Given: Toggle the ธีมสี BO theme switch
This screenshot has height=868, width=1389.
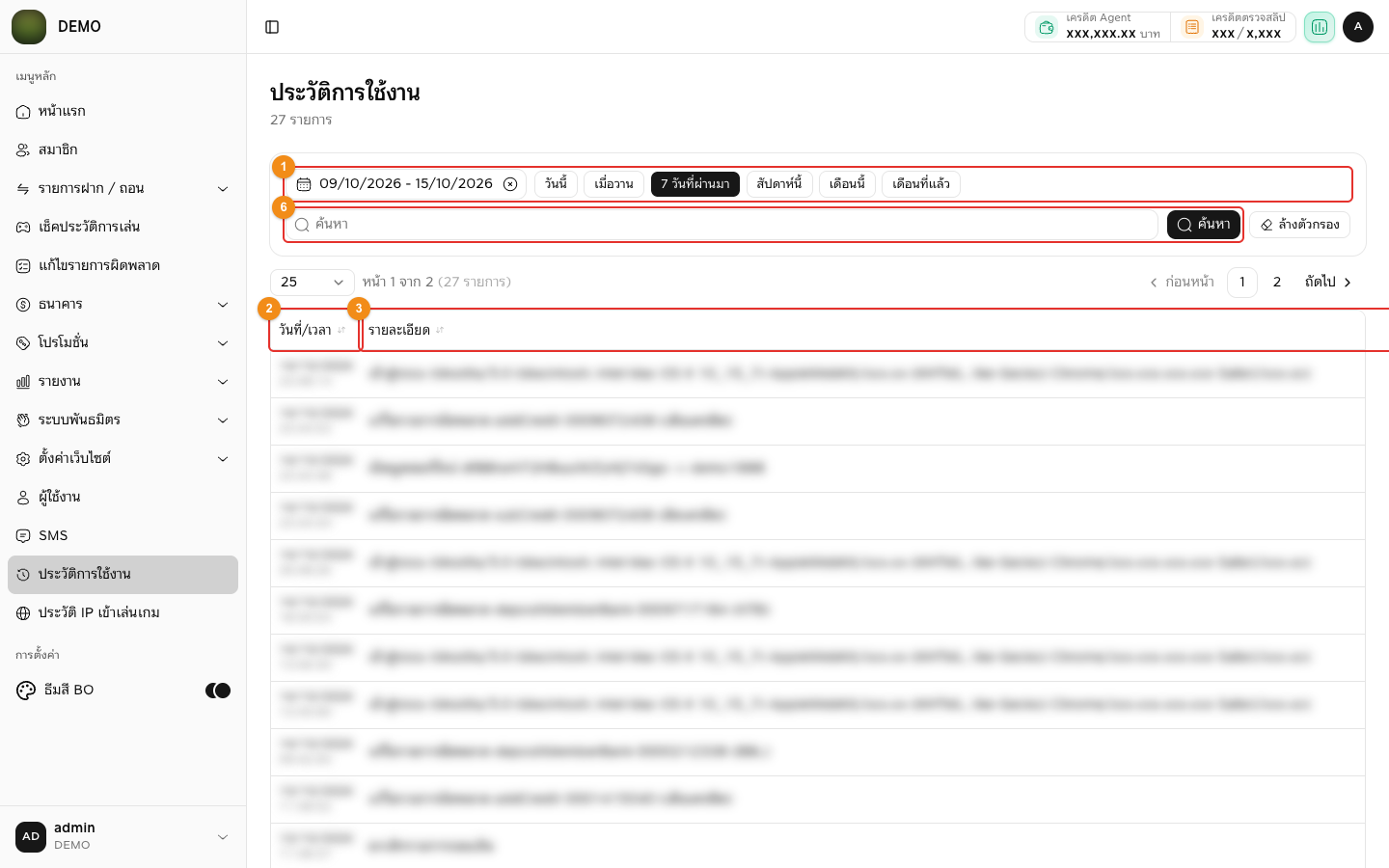Looking at the screenshot, I should point(218,691).
